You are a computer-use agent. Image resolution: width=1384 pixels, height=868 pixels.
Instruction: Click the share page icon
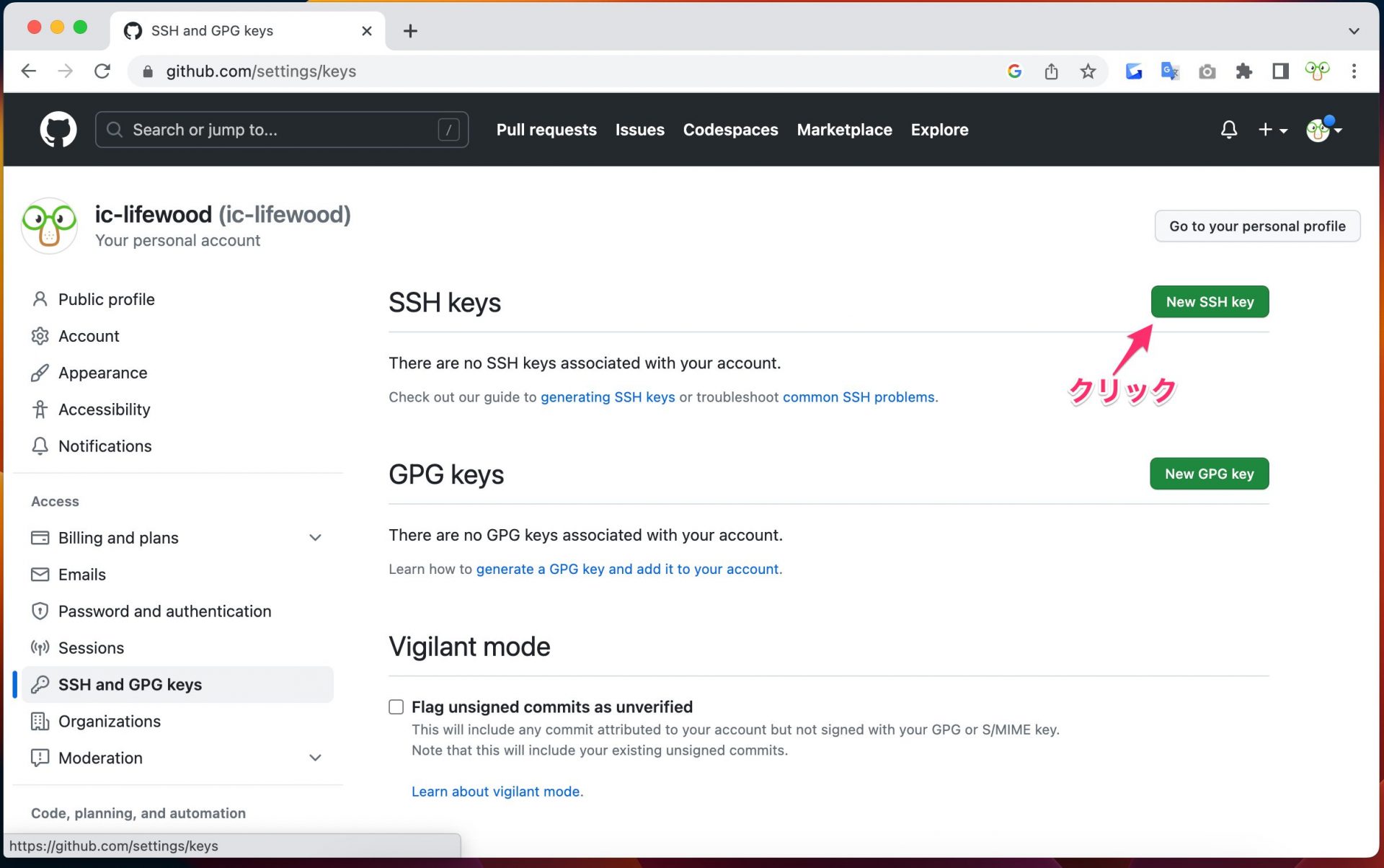(x=1051, y=71)
